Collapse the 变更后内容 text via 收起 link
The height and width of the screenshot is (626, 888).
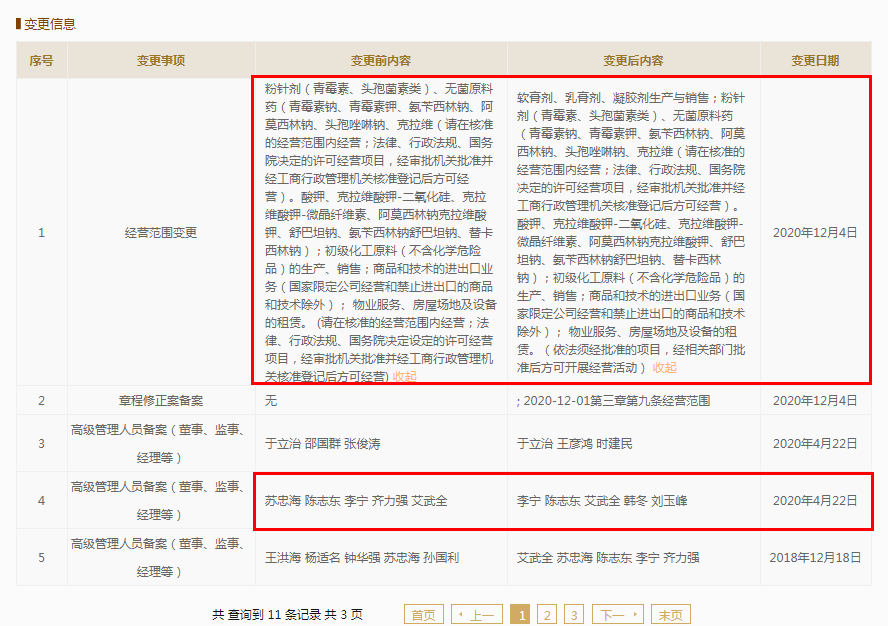(x=664, y=368)
